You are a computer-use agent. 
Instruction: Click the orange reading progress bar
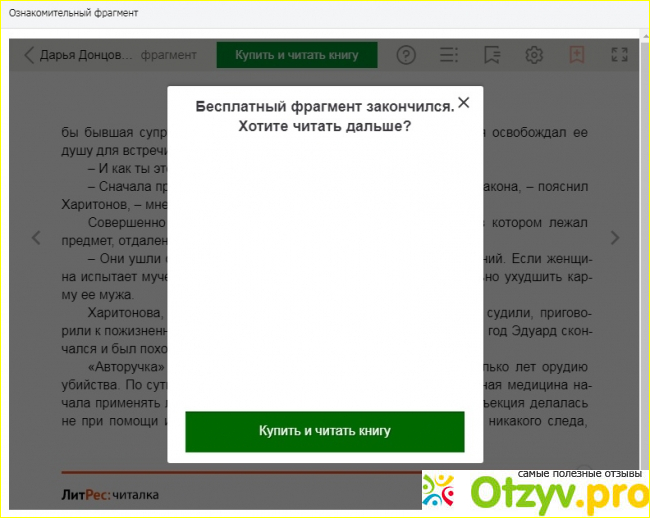tap(240, 472)
